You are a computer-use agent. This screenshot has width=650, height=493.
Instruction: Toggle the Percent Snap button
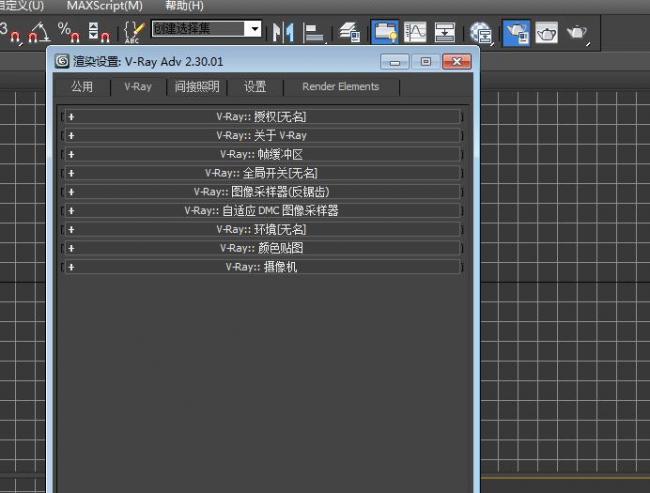click(70, 32)
